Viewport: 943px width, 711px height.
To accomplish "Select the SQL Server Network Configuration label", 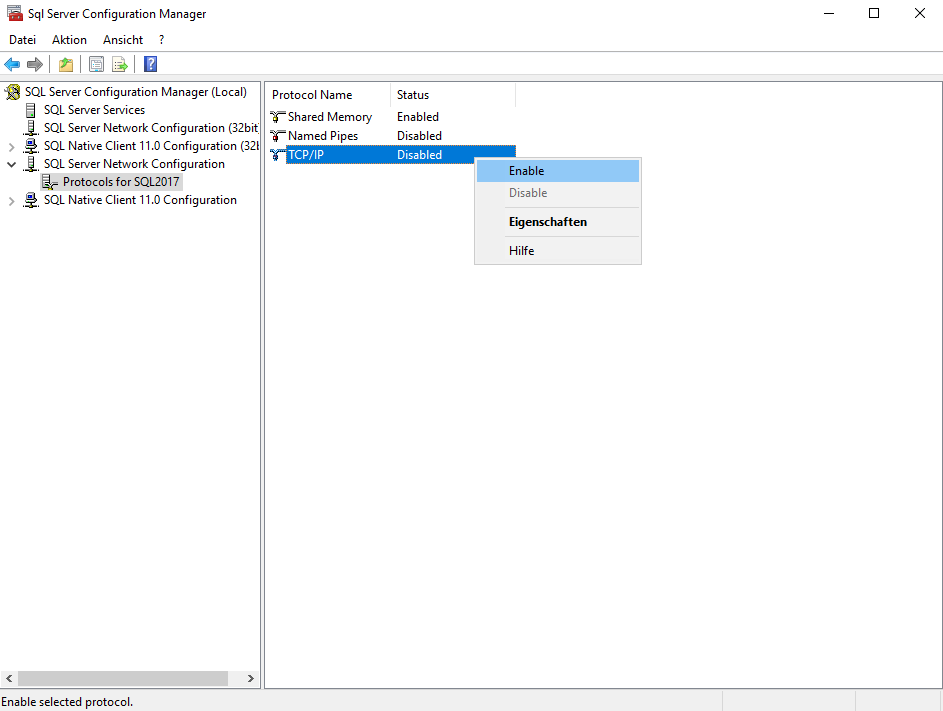I will [x=134, y=164].
